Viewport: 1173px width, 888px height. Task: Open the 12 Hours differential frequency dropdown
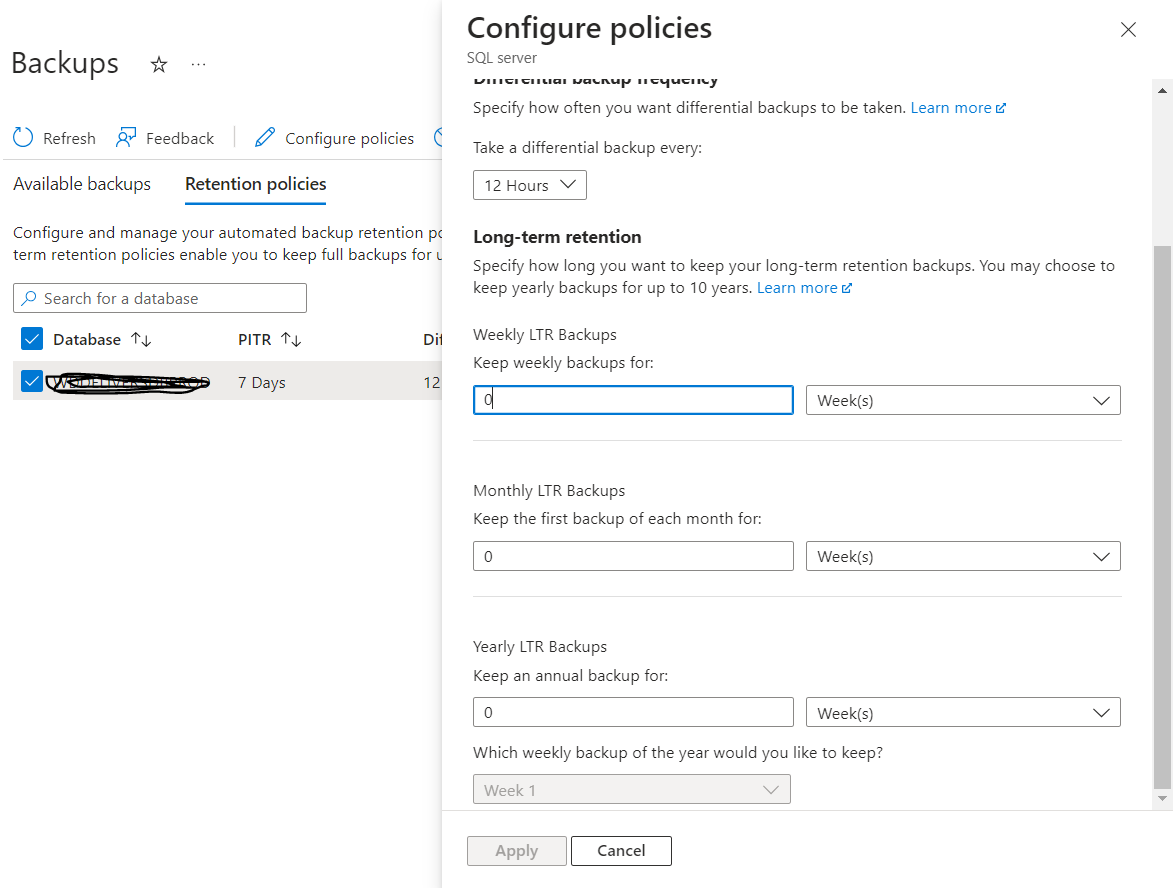pos(529,185)
